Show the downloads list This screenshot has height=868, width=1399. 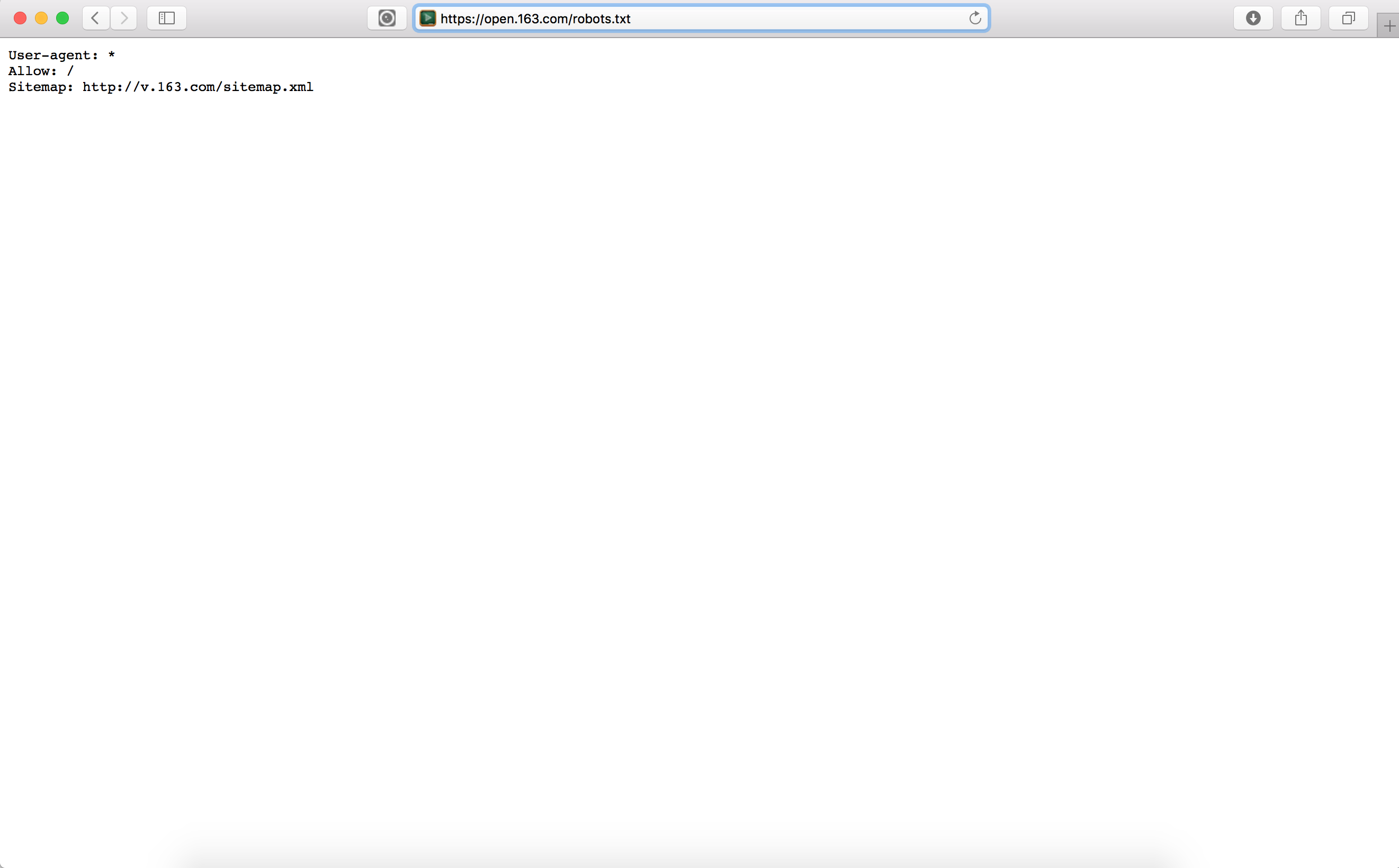pos(1253,19)
